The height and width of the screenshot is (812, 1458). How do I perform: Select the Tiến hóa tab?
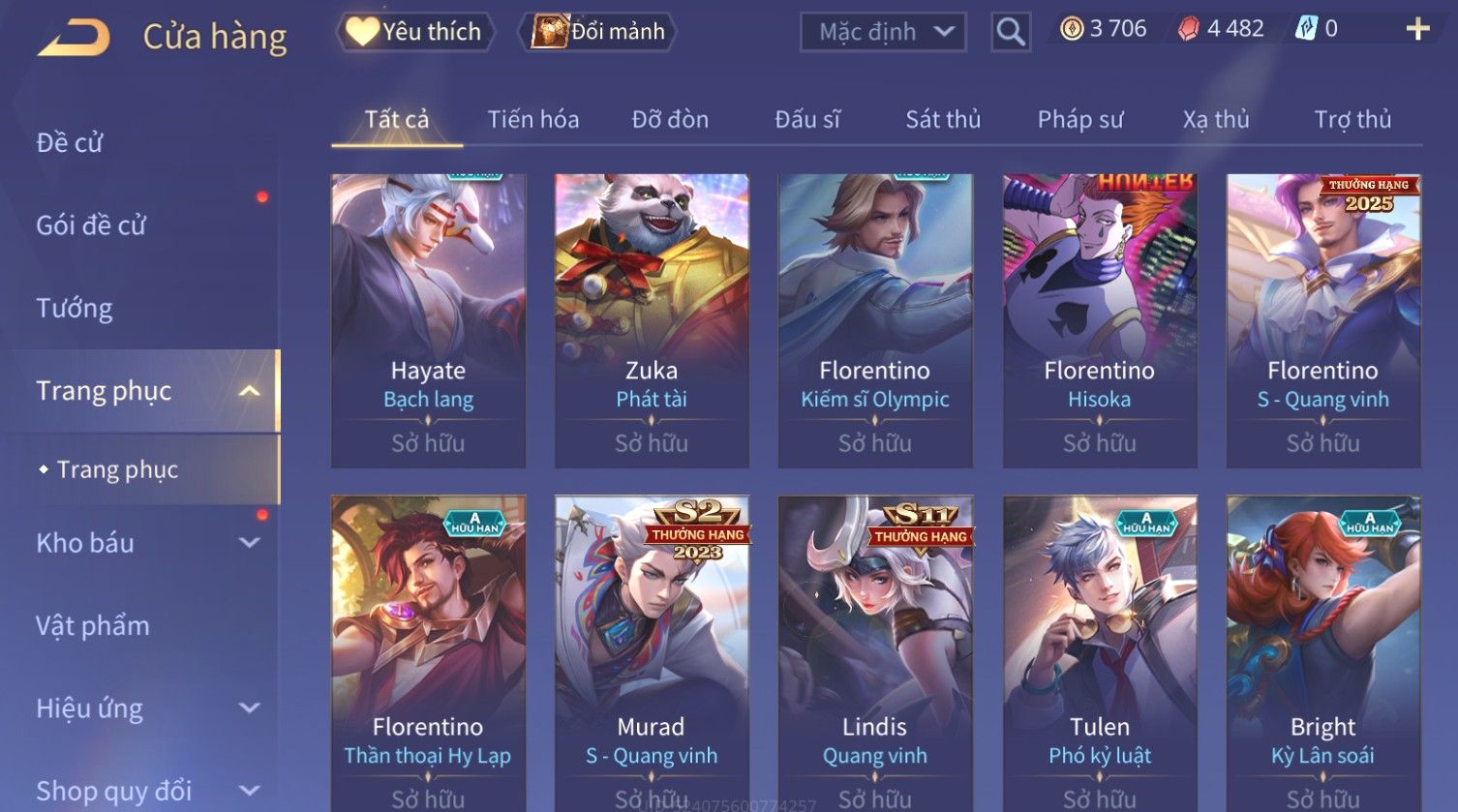(x=533, y=120)
